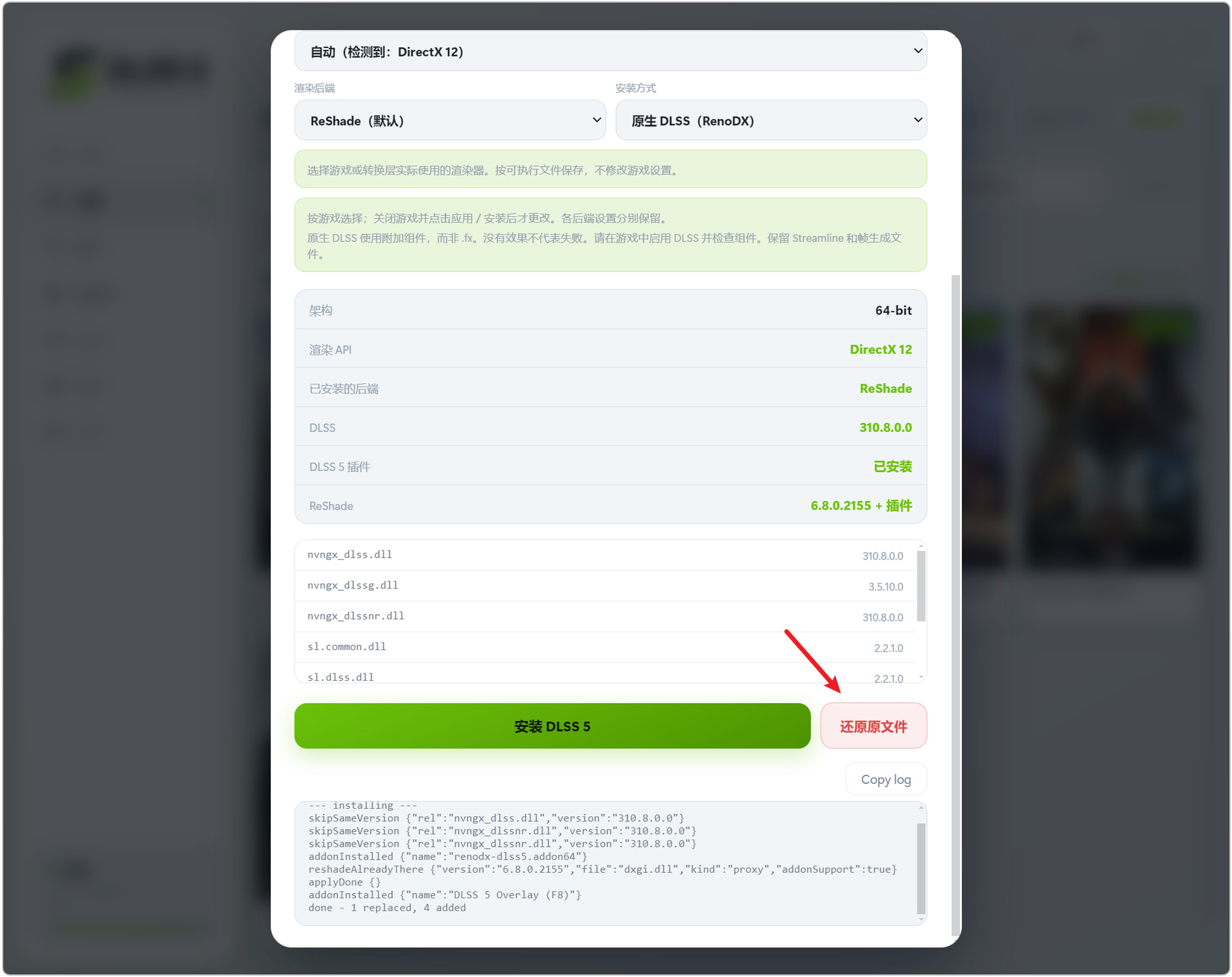Click the file list scrollbar thumb
Image resolution: width=1232 pixels, height=977 pixels.
click(921, 586)
